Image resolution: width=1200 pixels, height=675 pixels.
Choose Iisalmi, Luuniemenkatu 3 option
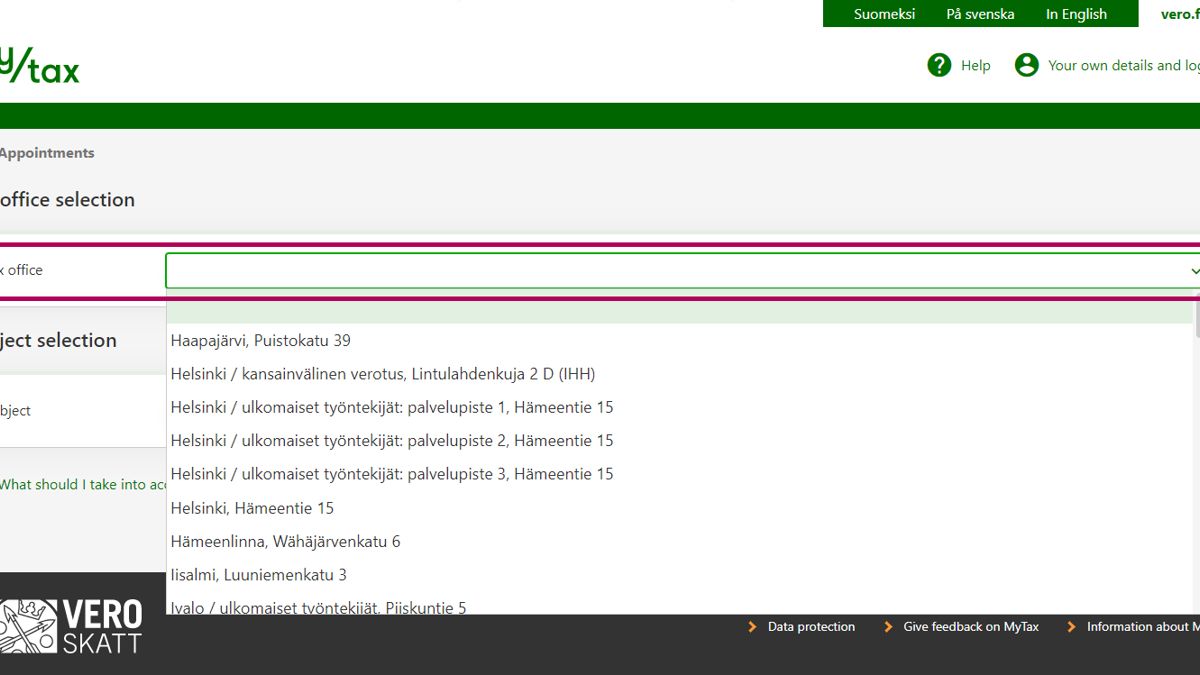(259, 575)
